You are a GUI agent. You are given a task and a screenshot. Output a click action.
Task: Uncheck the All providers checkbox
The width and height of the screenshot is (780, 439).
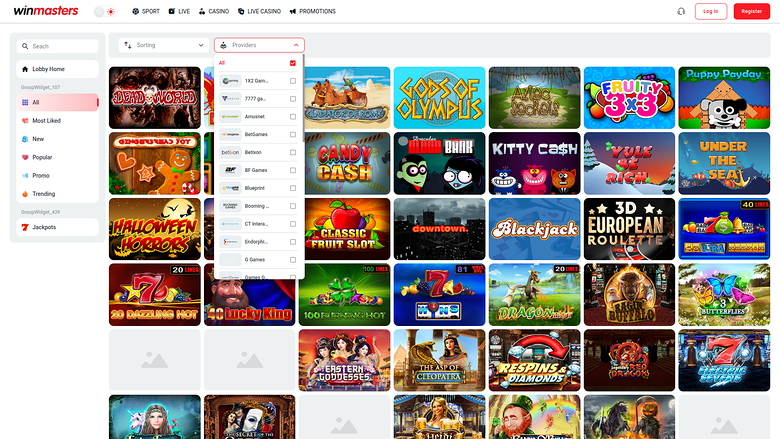coord(292,63)
